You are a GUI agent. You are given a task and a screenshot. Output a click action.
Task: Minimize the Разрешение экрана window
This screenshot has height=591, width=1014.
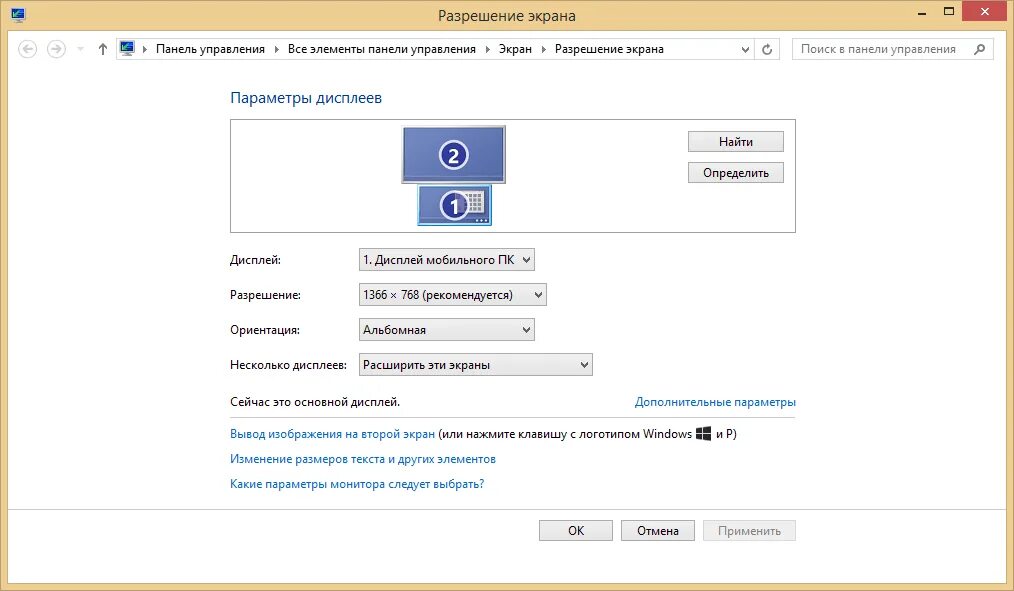point(922,12)
